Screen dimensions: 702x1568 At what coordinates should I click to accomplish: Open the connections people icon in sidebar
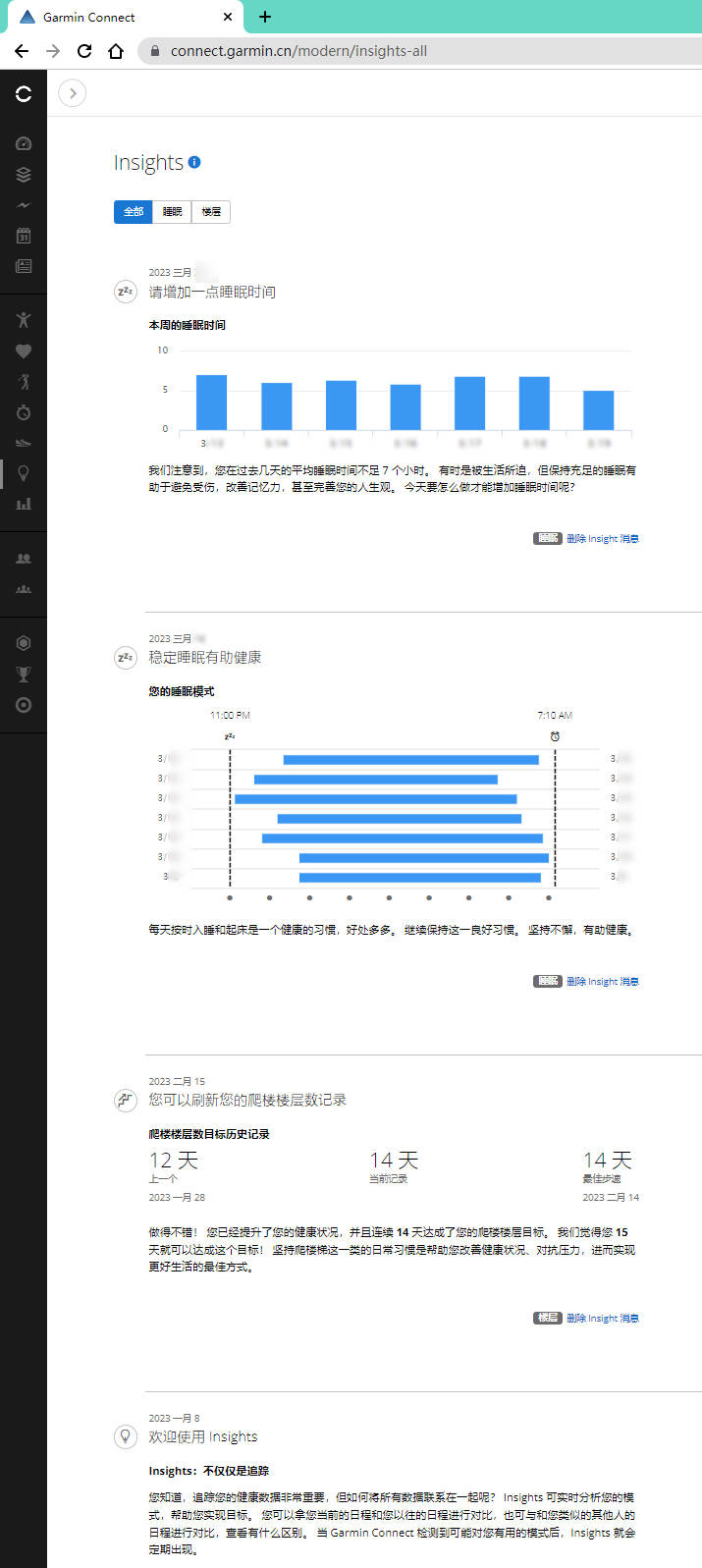point(24,559)
